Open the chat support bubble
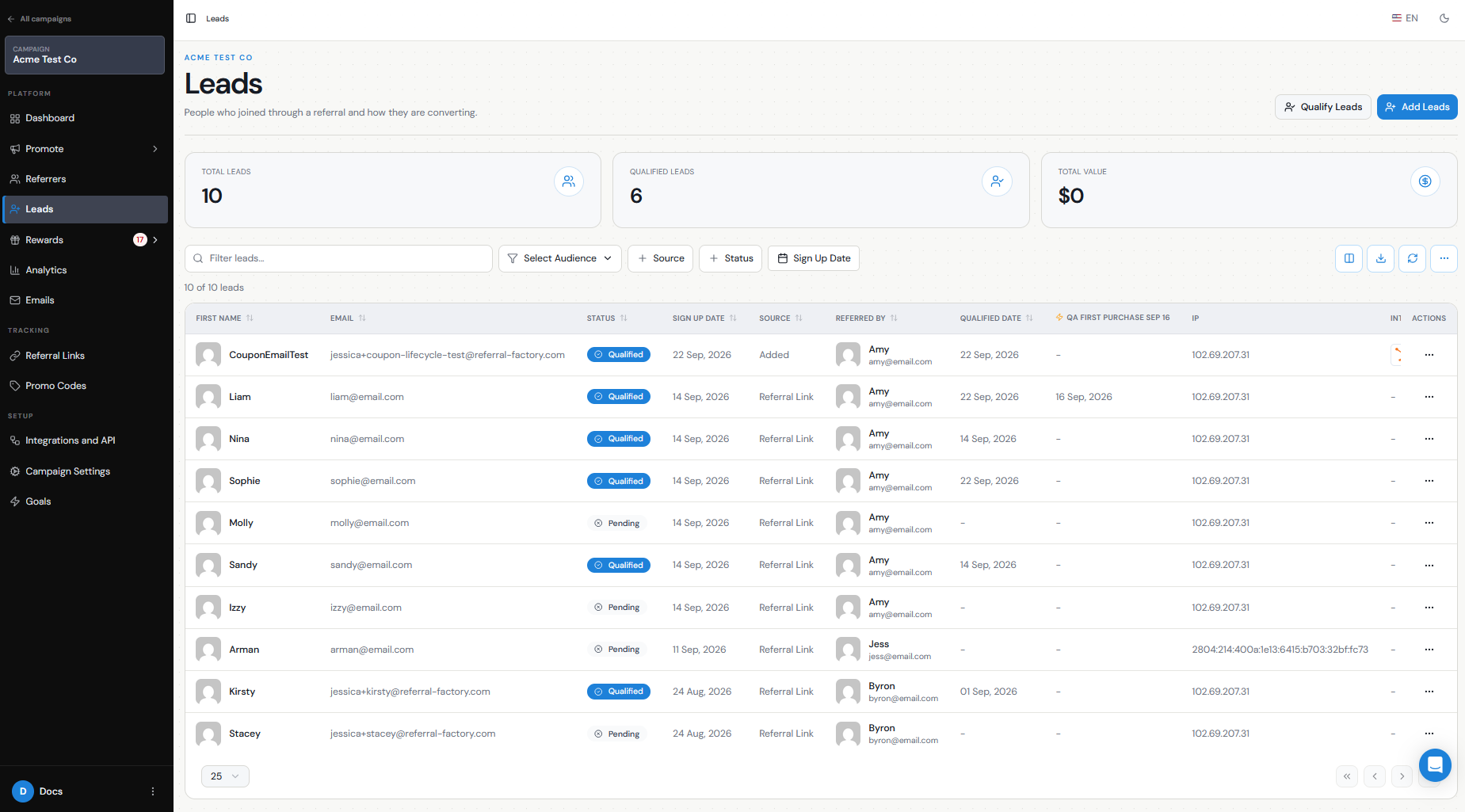1465x812 pixels. (x=1435, y=765)
